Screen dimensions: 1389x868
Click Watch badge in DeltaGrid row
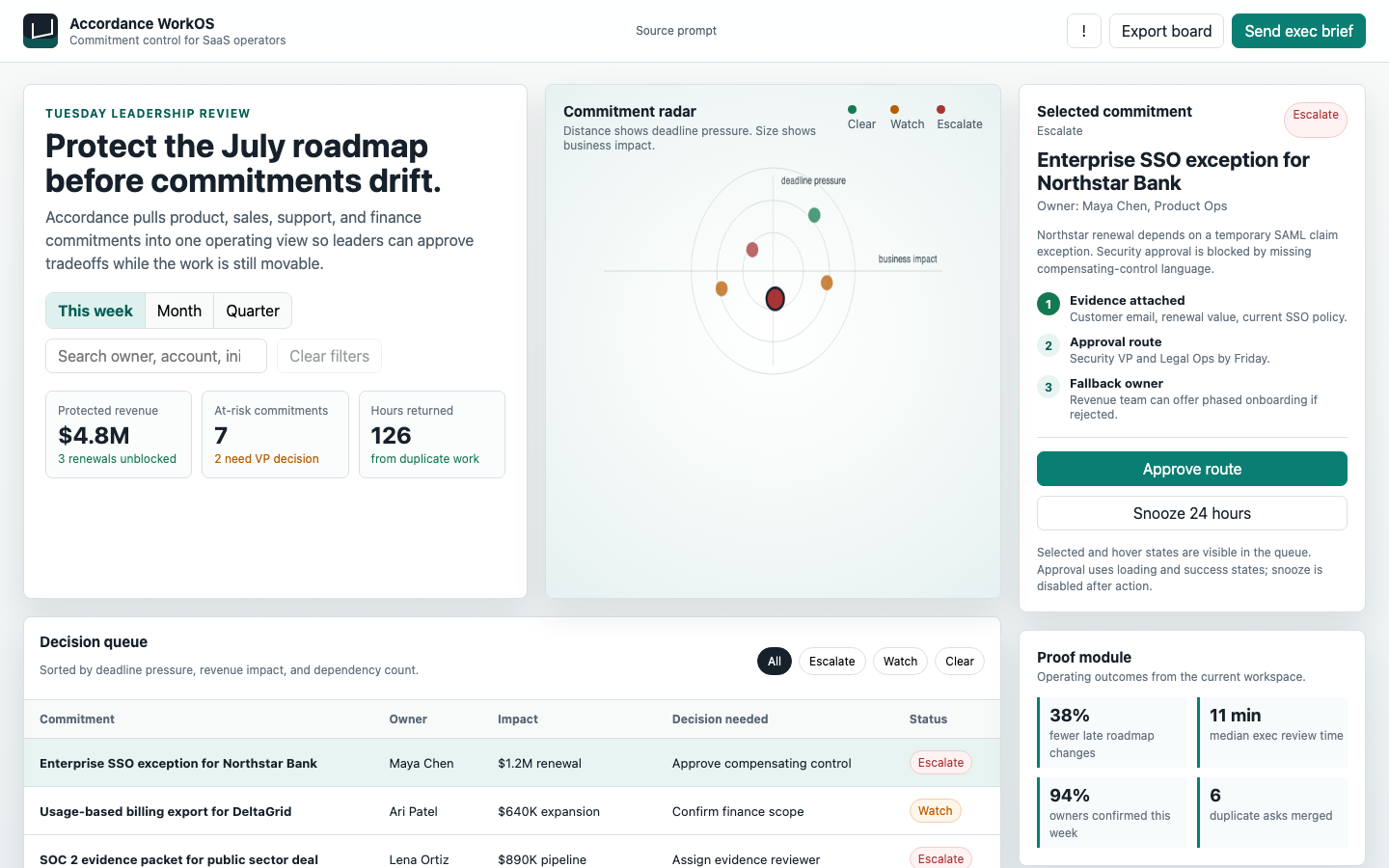pyautogui.click(x=935, y=811)
